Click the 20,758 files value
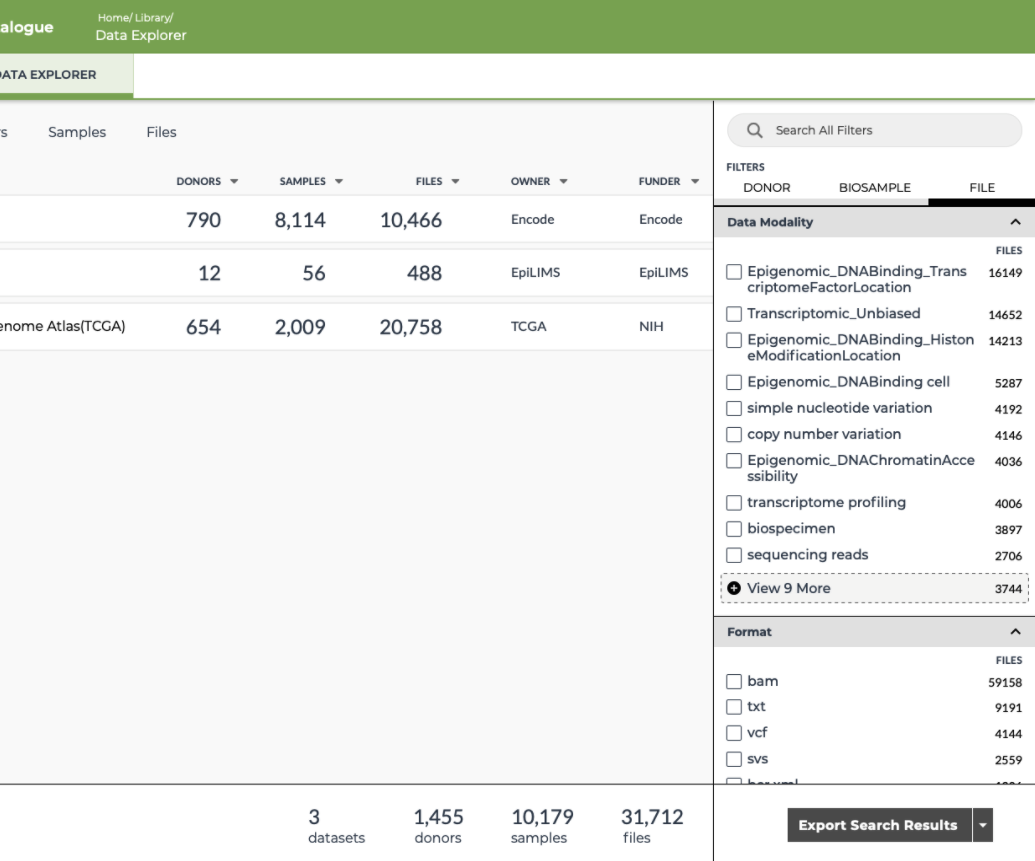 (x=411, y=327)
